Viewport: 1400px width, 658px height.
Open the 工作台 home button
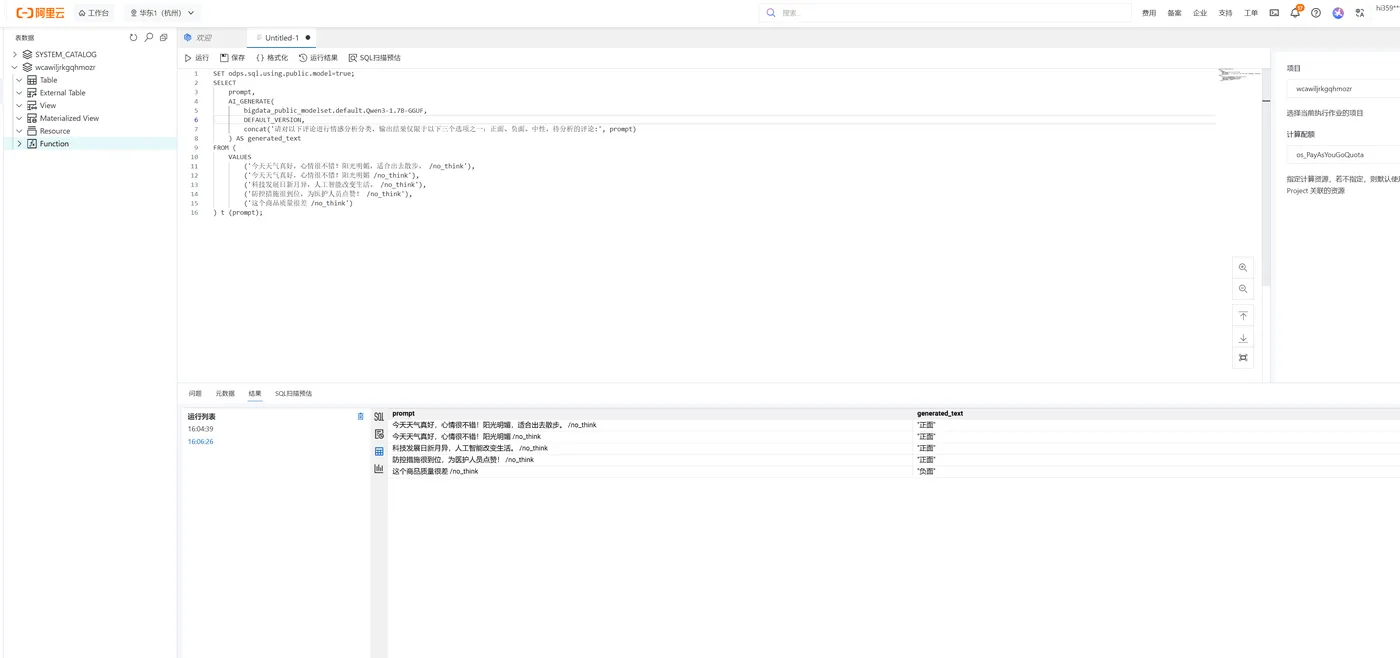(x=94, y=13)
